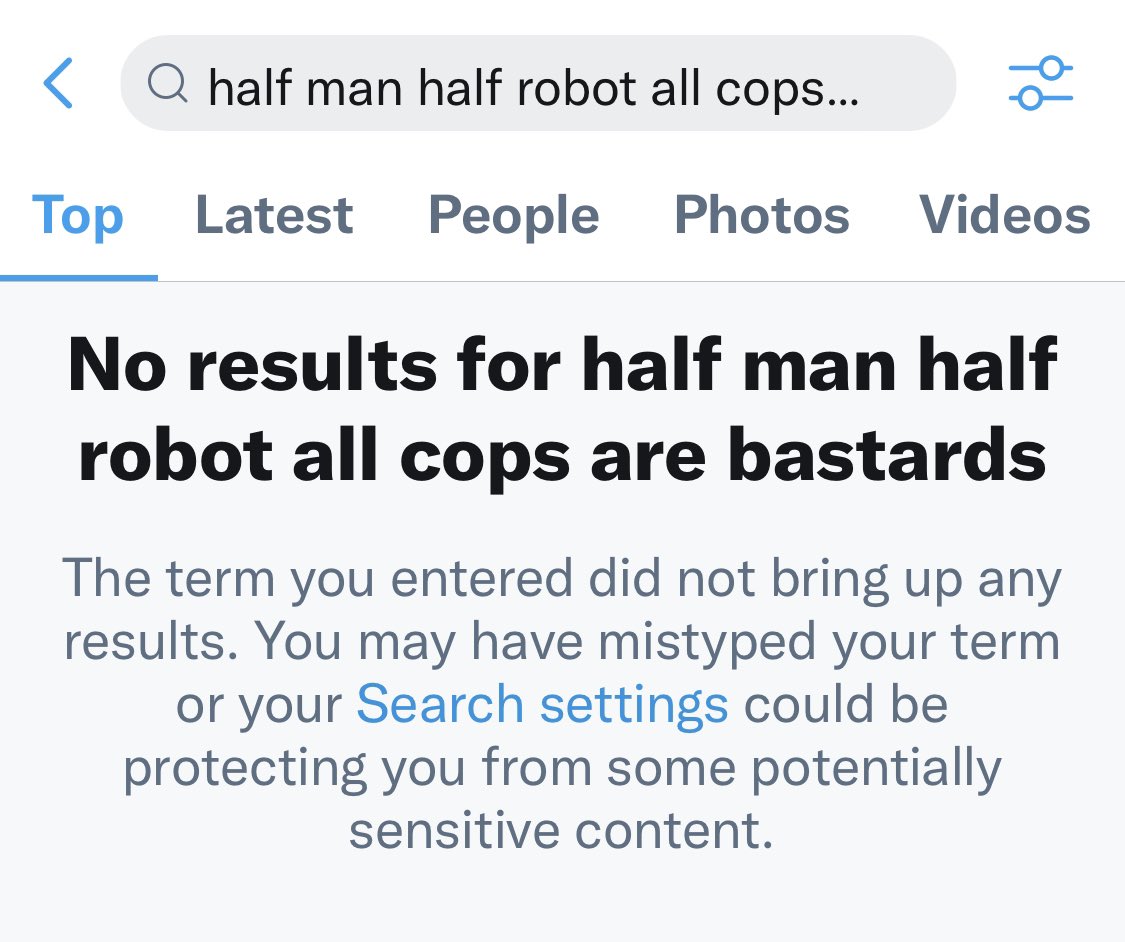Tap the back arrow icon
The image size is (1125, 942).
[58, 84]
